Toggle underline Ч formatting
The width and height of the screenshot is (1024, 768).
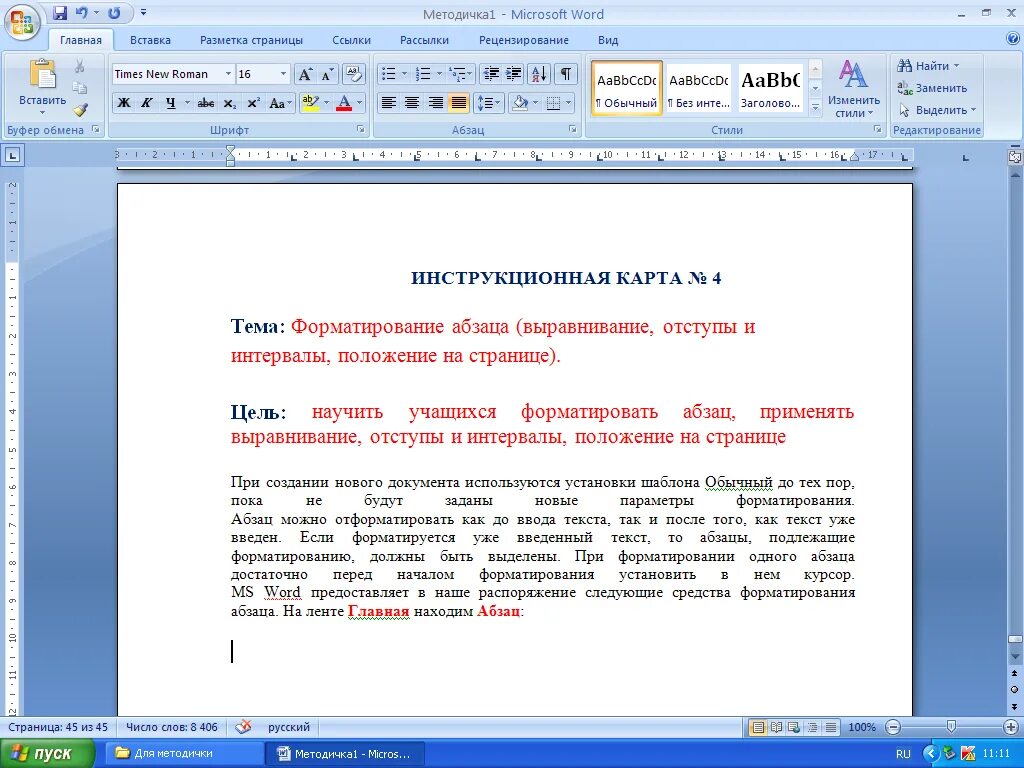point(170,103)
